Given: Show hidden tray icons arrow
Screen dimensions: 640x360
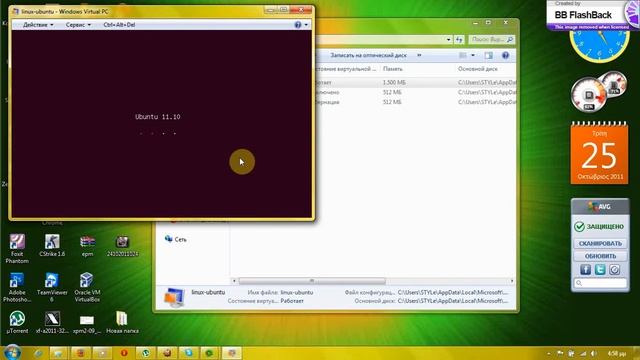Looking at the screenshot, I should tap(549, 353).
